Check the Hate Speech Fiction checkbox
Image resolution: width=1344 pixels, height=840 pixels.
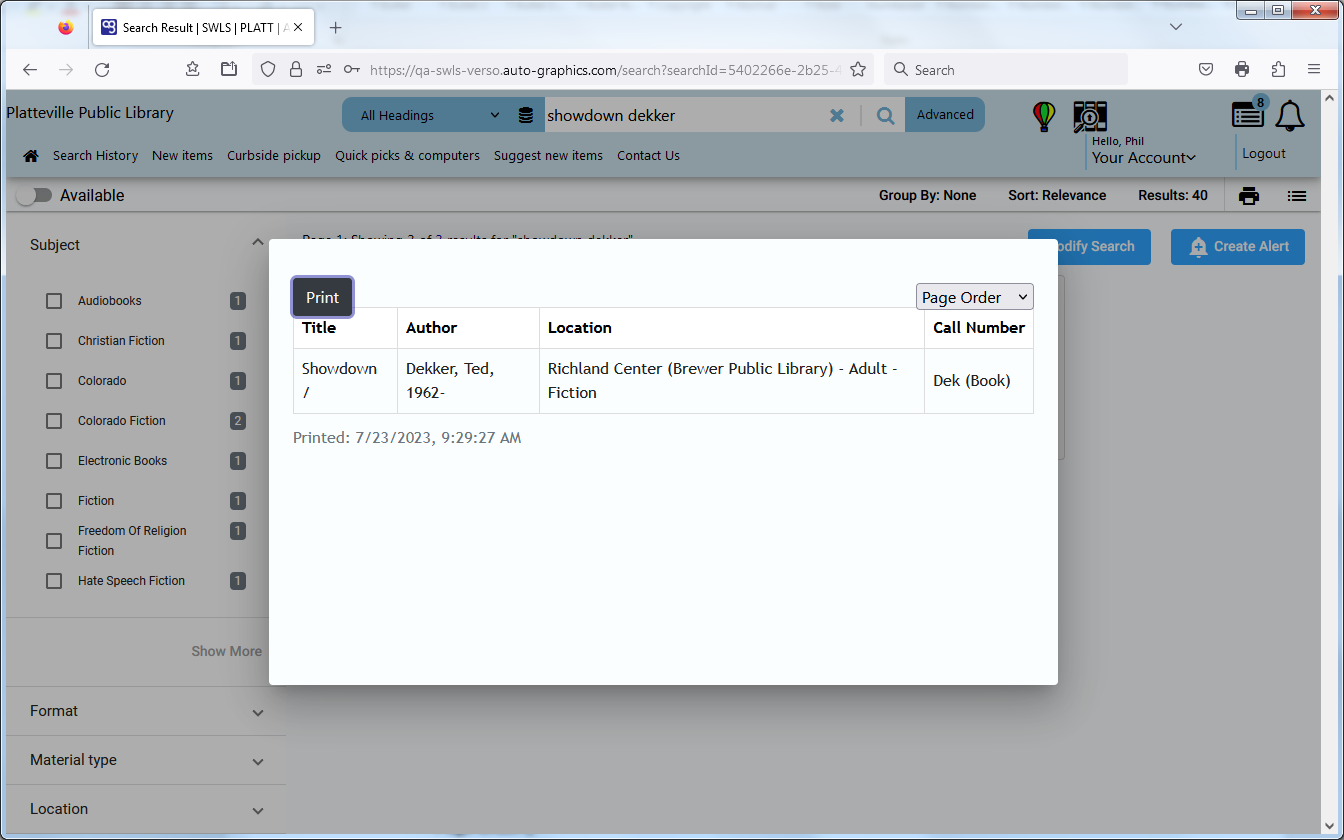click(x=54, y=581)
